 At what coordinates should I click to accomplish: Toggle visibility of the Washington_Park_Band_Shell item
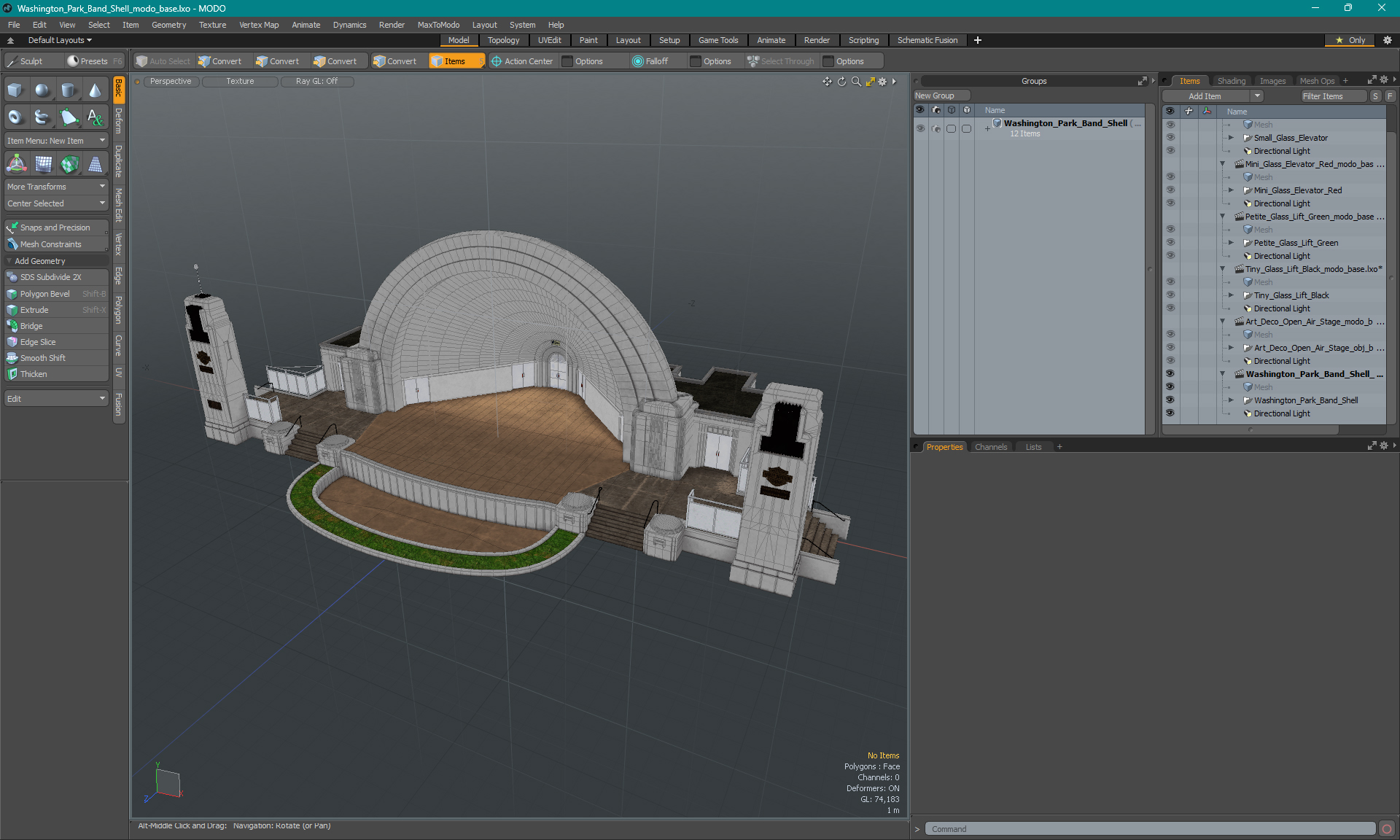(x=1170, y=400)
